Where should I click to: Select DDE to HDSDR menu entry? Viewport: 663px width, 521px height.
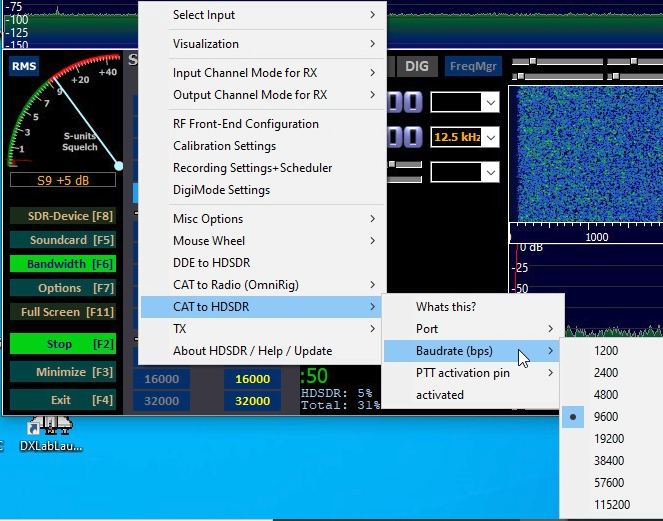(x=262, y=263)
